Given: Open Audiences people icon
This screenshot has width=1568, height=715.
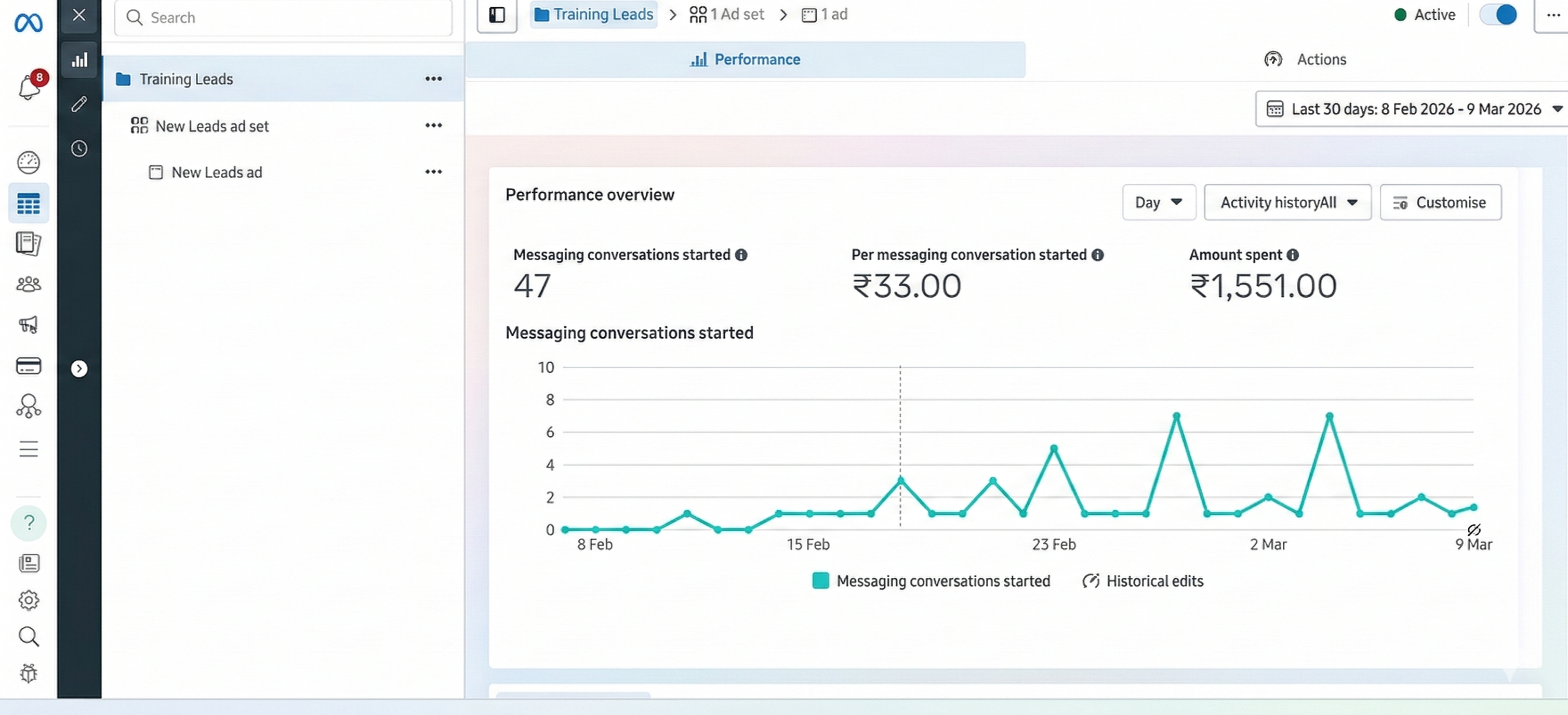Looking at the screenshot, I should (29, 284).
